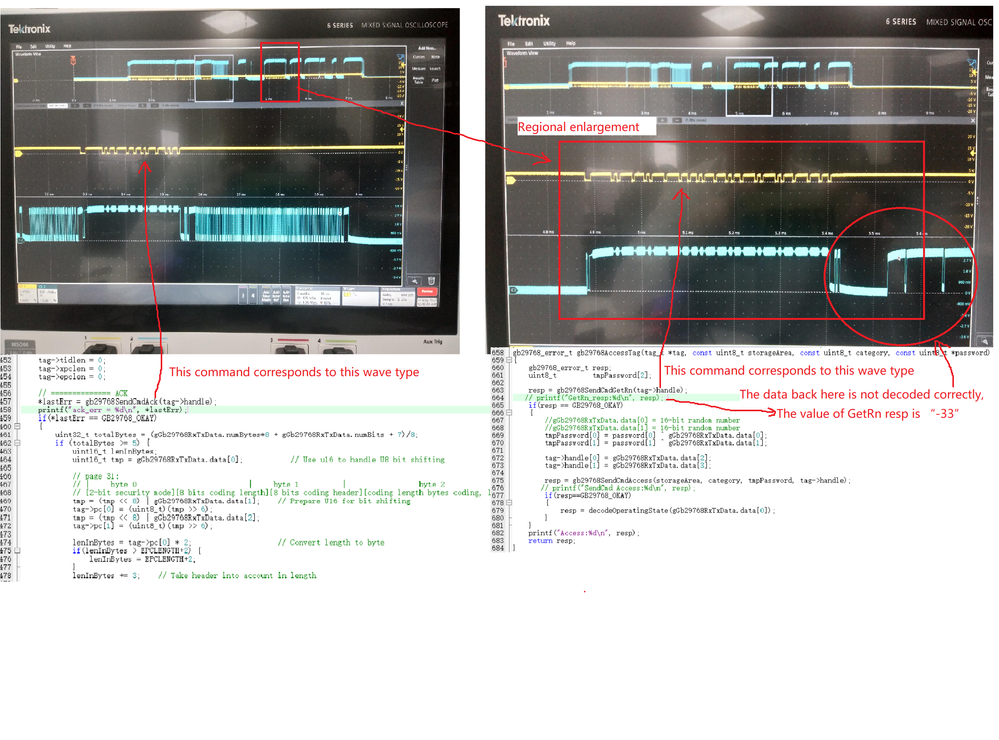The width and height of the screenshot is (999, 740).
Task: Open Edit menu on right oscilloscope screen
Action: [x=529, y=43]
